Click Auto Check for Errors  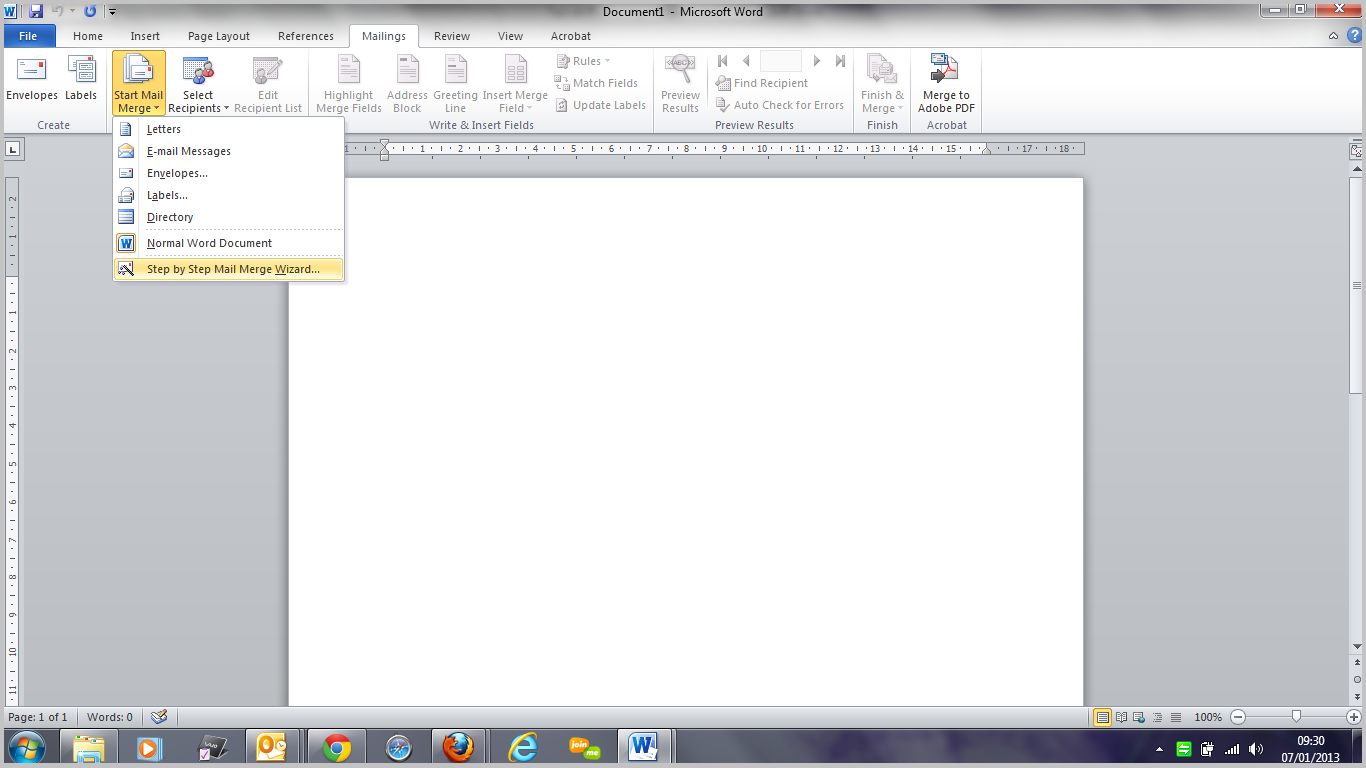(780, 105)
